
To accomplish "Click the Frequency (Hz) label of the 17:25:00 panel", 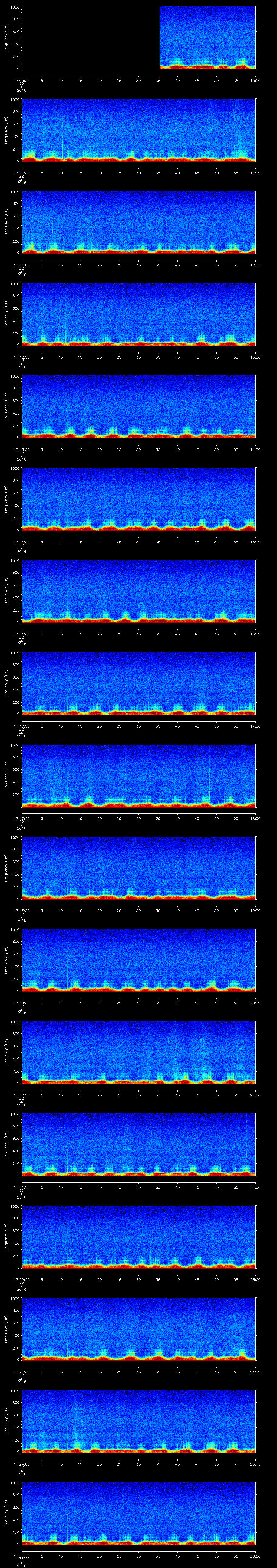I will pyautogui.click(x=6, y=1513).
